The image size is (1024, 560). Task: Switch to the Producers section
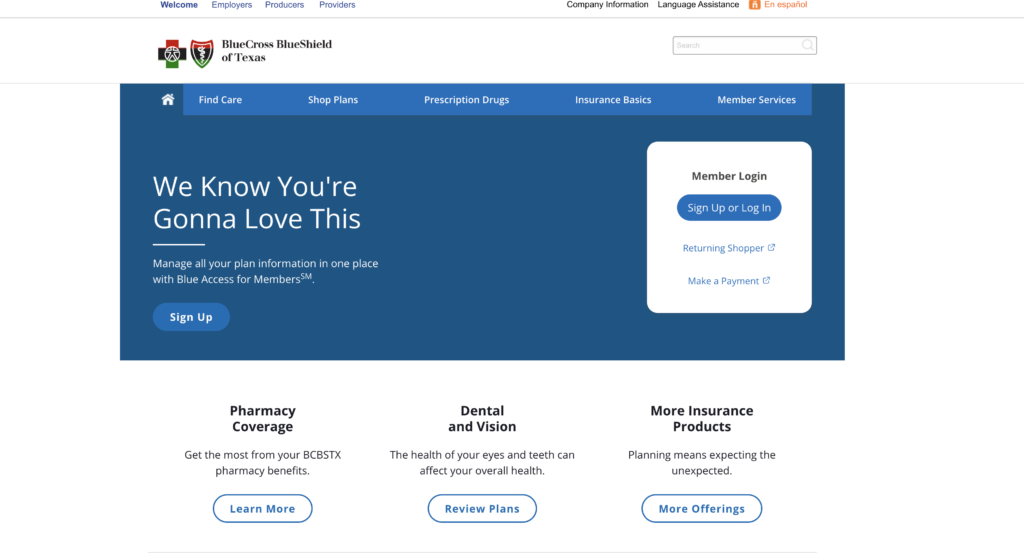click(284, 5)
